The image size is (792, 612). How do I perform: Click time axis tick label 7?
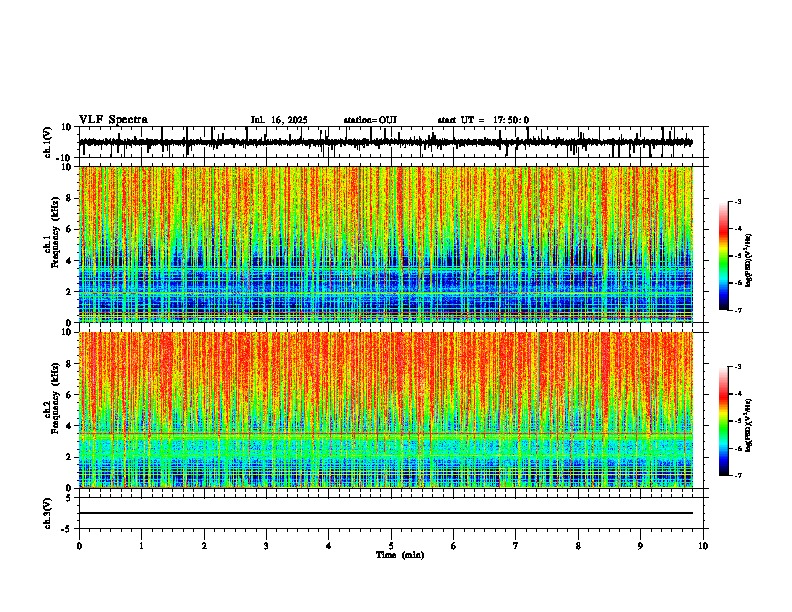tap(516, 546)
